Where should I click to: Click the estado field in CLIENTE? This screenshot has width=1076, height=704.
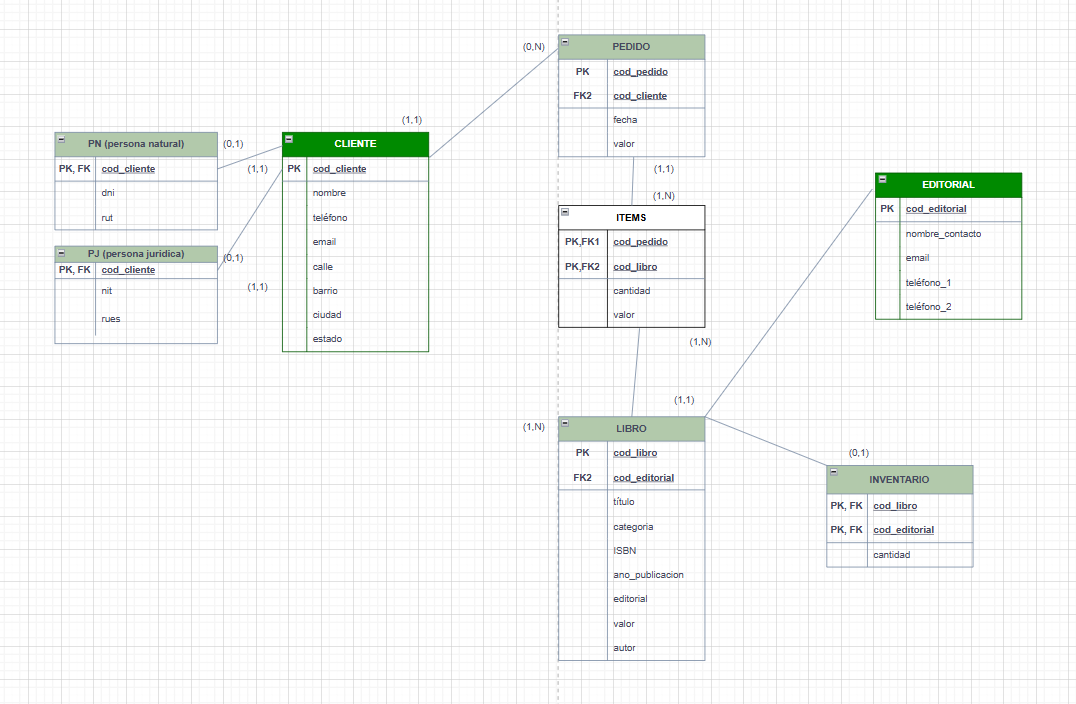pyautogui.click(x=327, y=339)
